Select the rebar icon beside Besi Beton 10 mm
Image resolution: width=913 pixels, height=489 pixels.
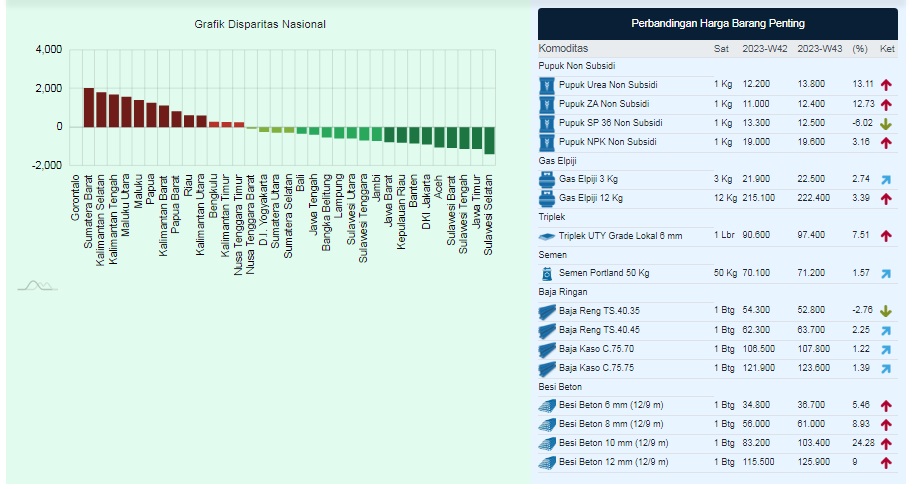pos(547,443)
